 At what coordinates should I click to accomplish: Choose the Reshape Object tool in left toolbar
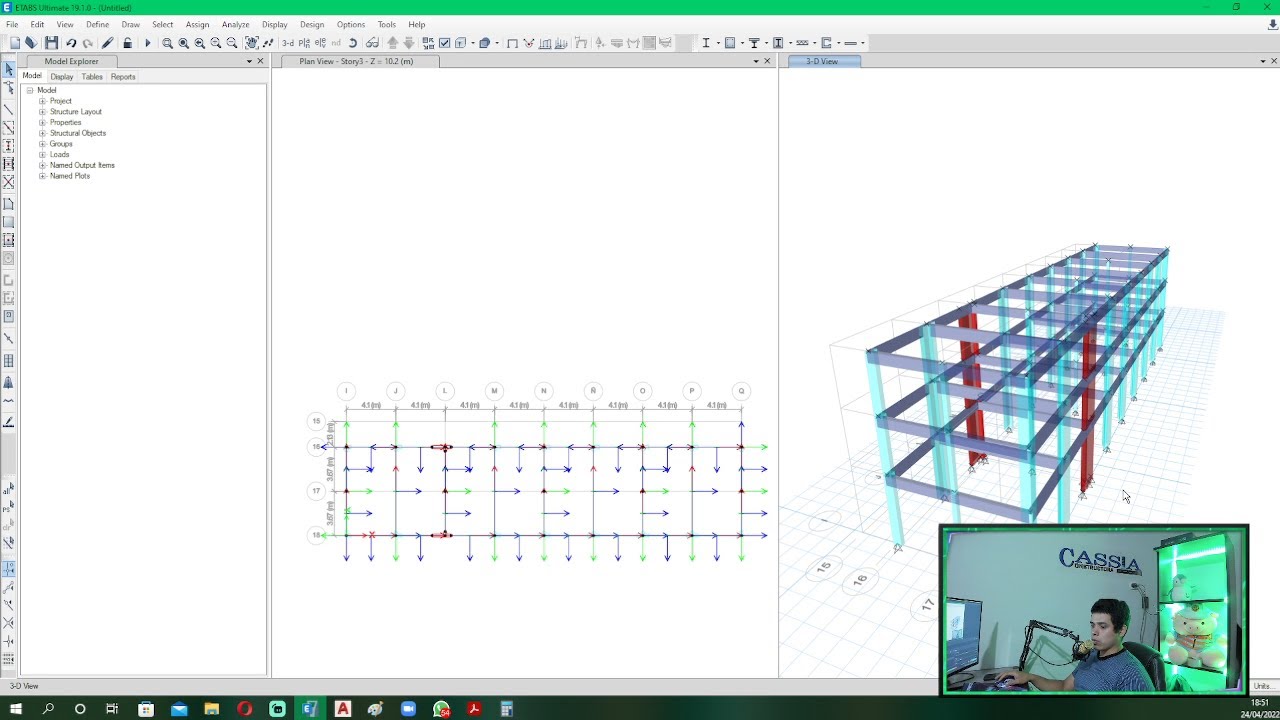pos(9,89)
